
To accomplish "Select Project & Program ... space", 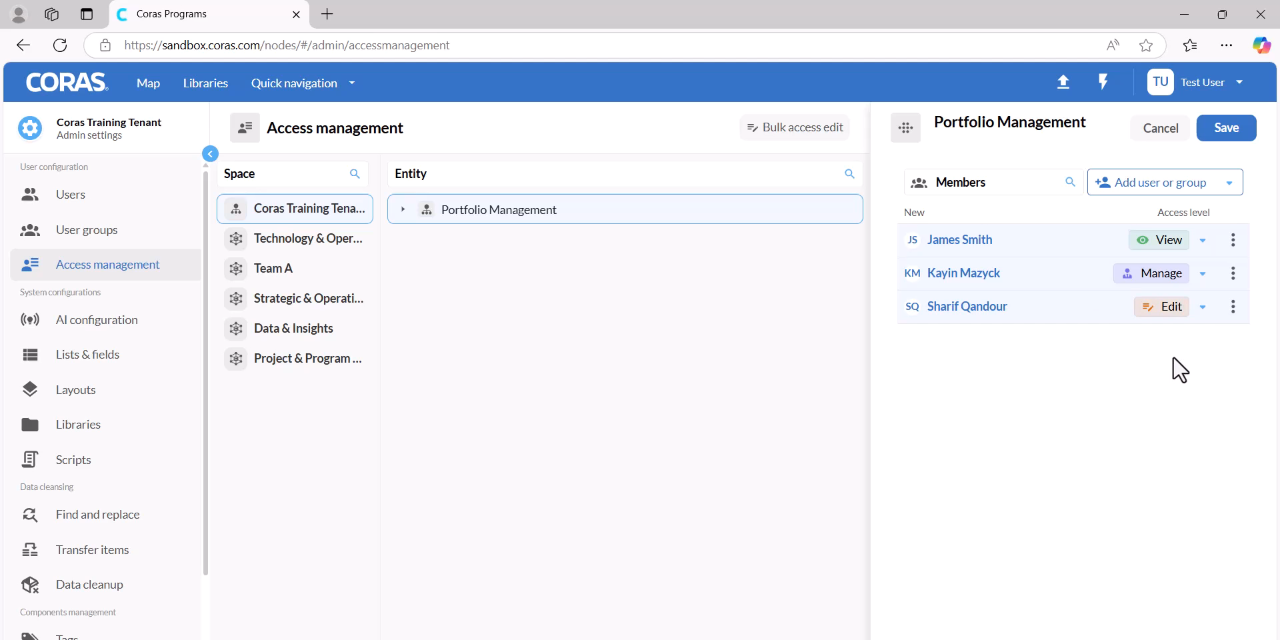I will (x=295, y=359).
